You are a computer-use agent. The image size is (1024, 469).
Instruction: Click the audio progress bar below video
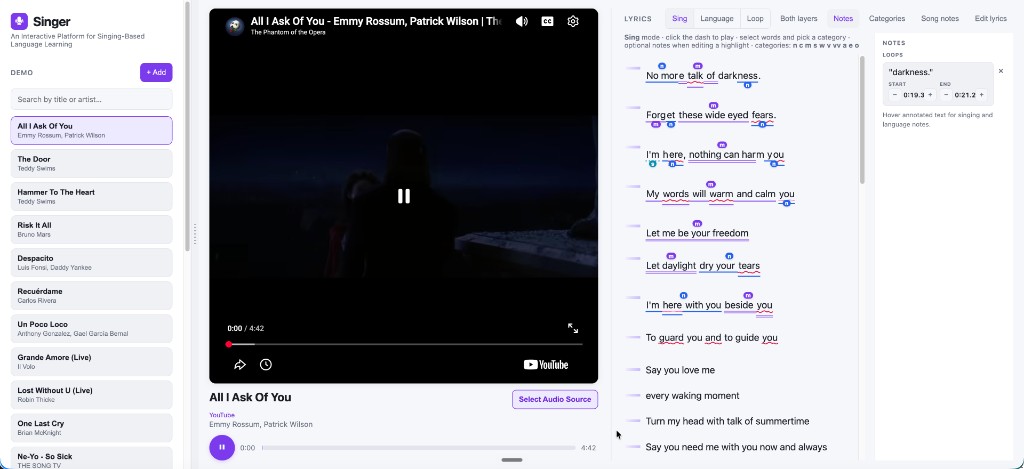pyautogui.click(x=419, y=448)
